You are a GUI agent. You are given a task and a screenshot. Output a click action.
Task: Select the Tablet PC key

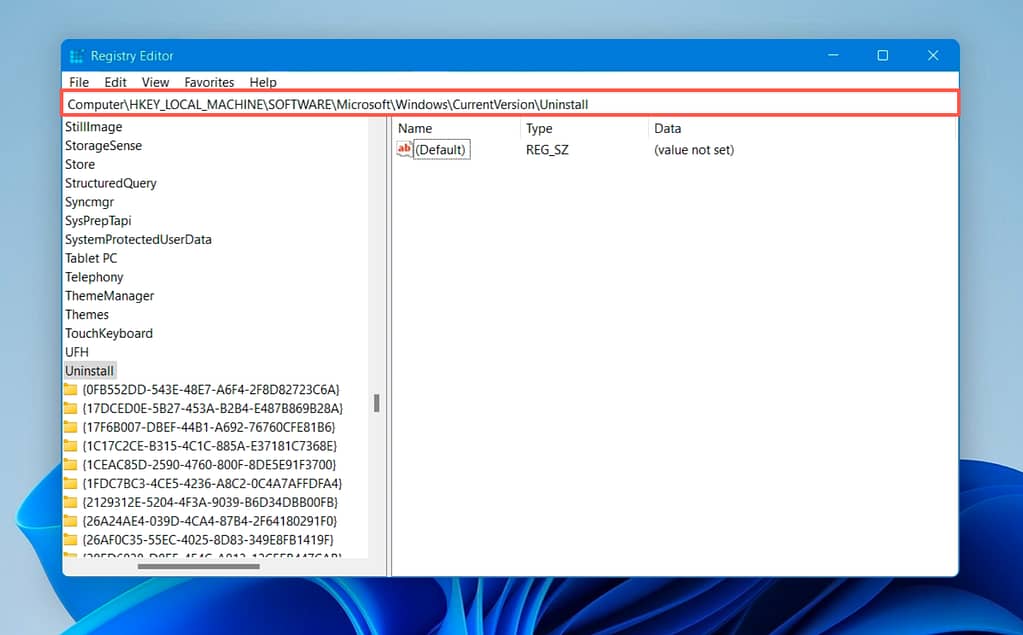(91, 258)
